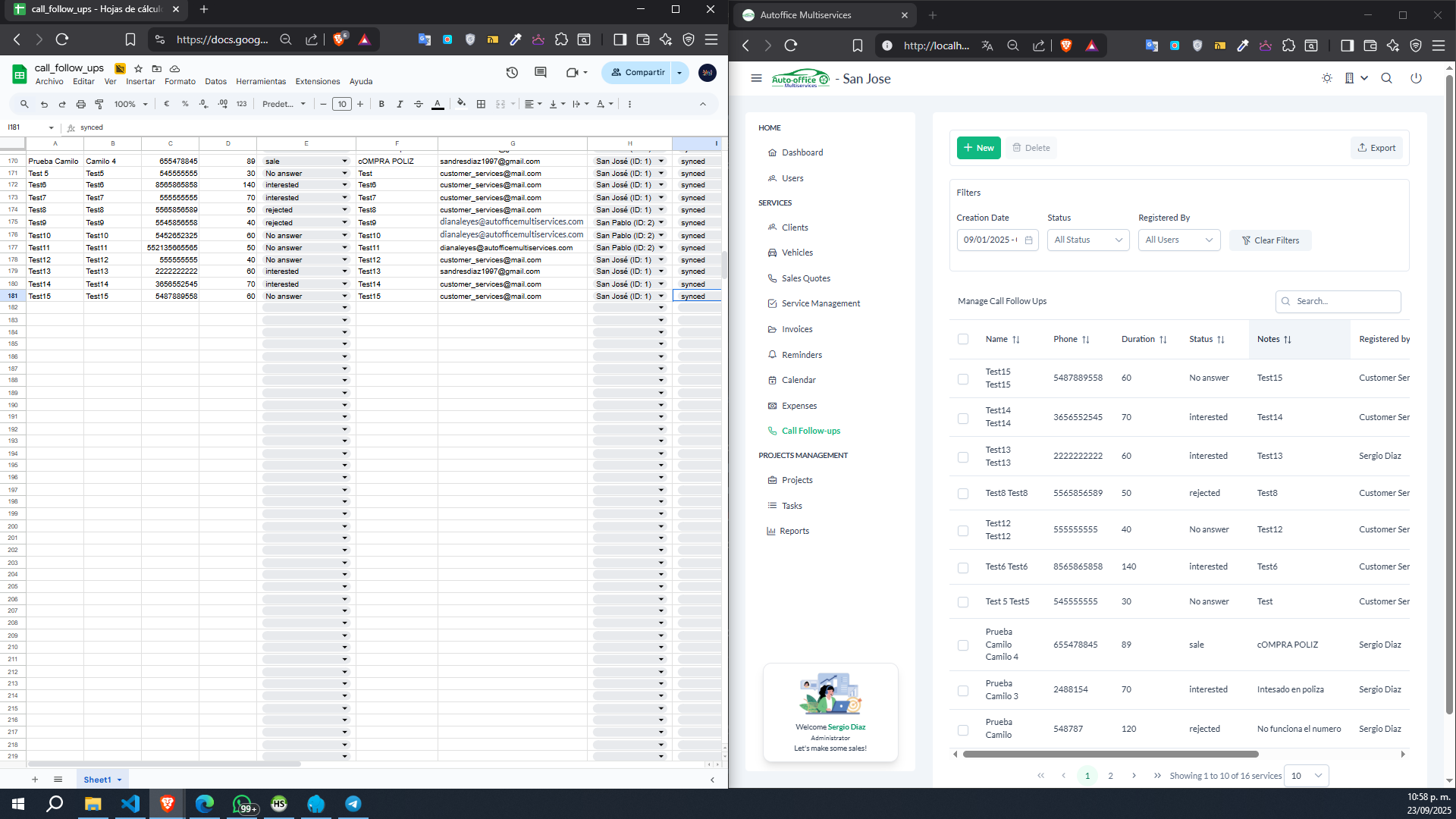Click the green New button

point(978,148)
